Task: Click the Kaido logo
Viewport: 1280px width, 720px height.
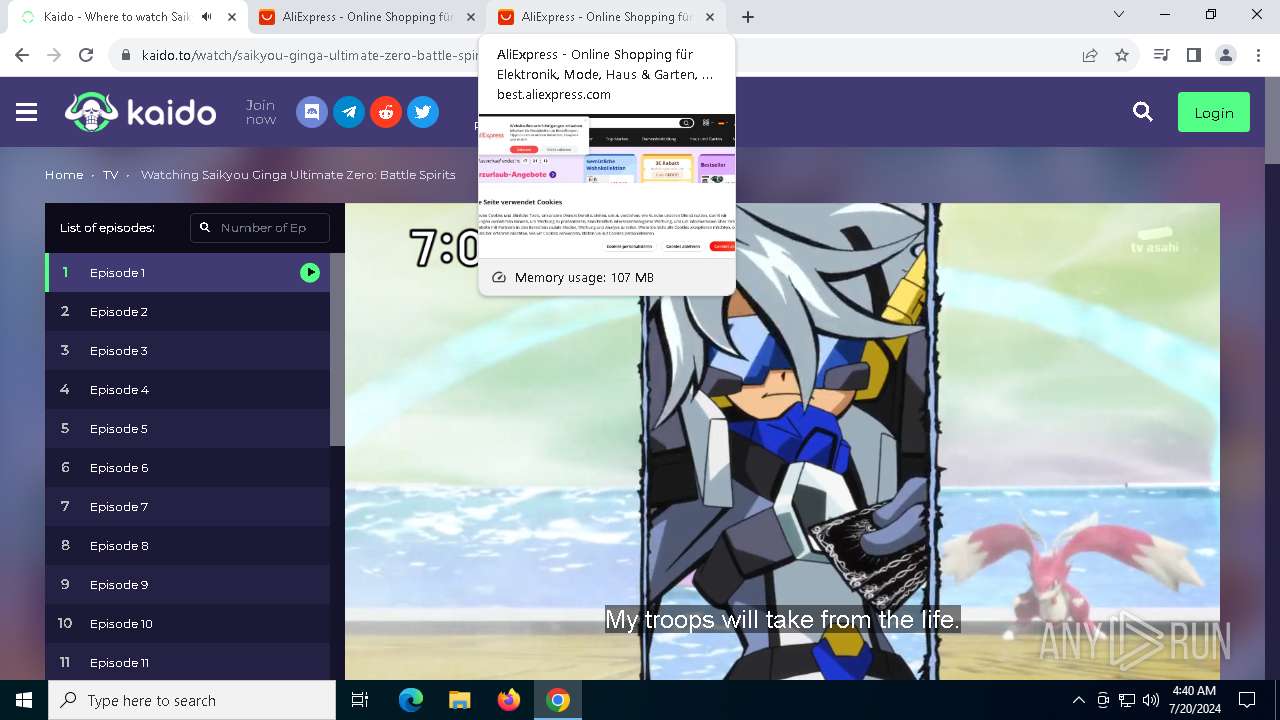Action: tap(141, 112)
